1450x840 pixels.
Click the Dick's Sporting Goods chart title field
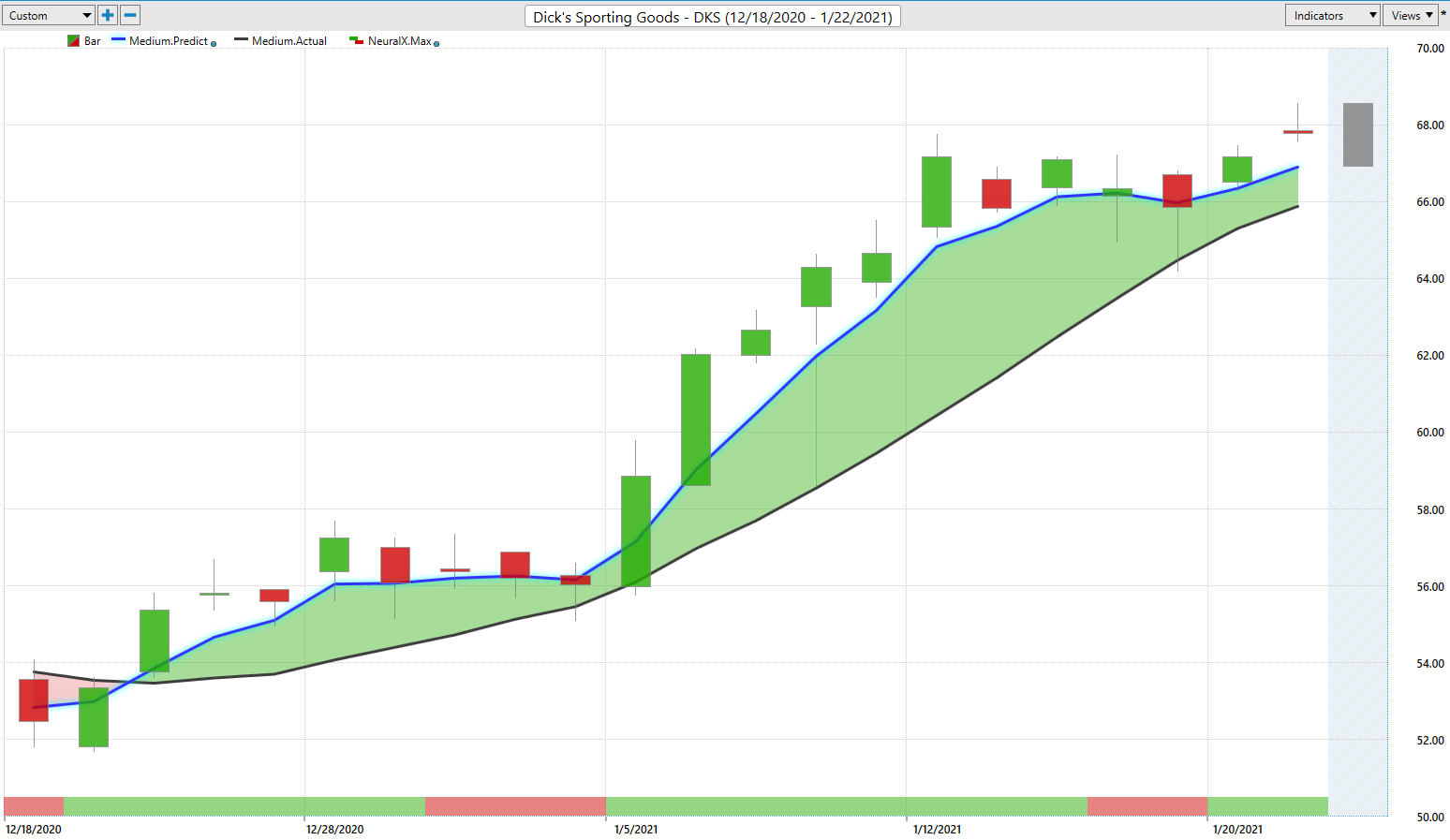713,16
